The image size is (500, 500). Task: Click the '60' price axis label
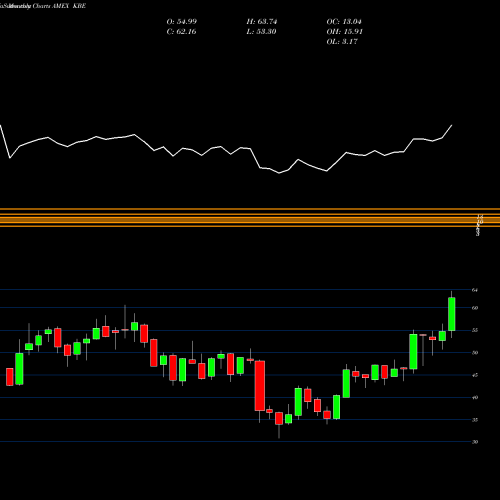coord(475,308)
